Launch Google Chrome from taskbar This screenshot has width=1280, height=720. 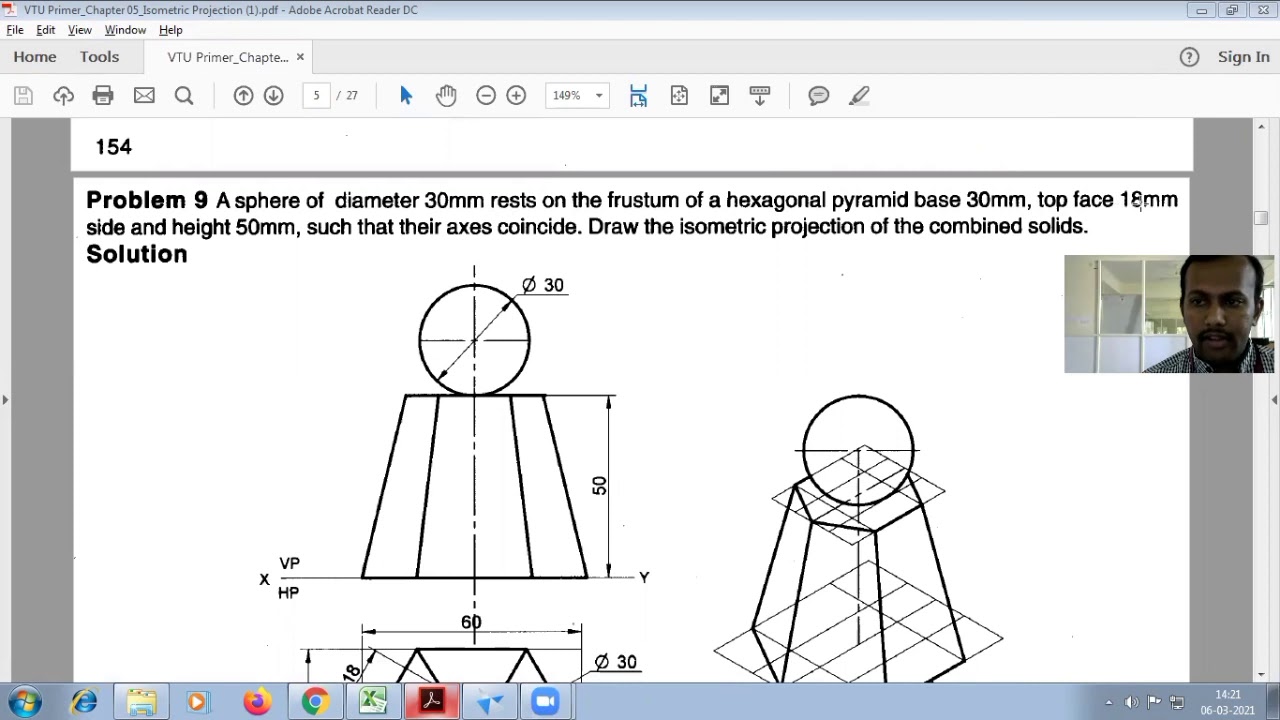click(x=315, y=702)
